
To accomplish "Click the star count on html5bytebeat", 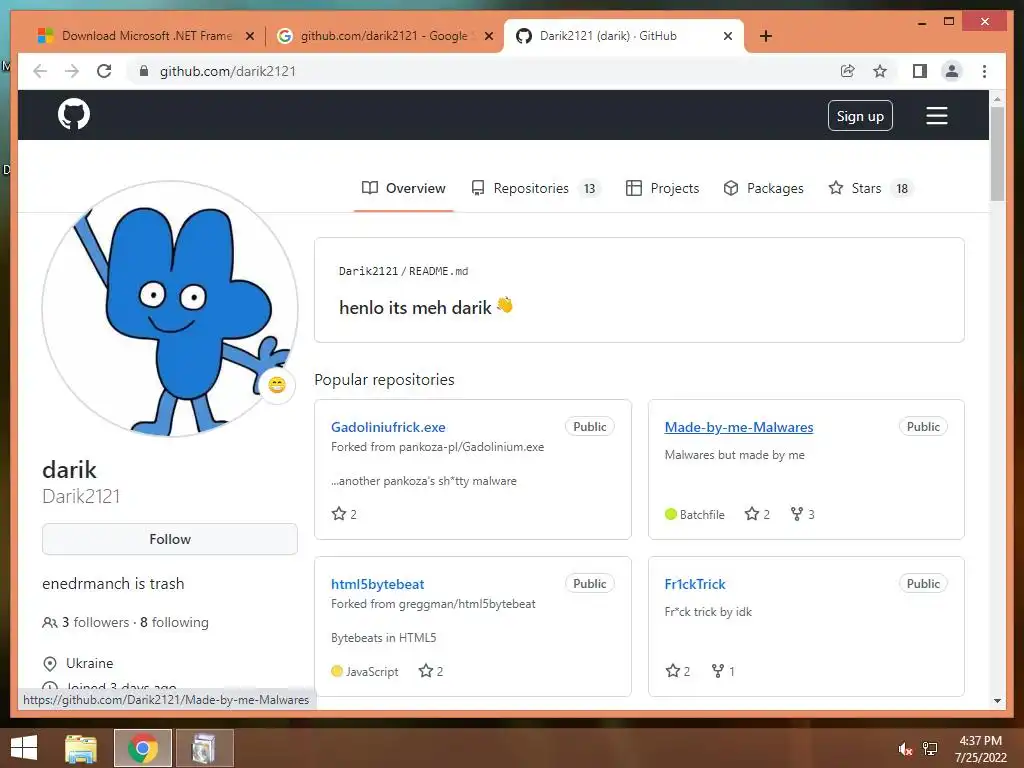I will click(x=431, y=671).
